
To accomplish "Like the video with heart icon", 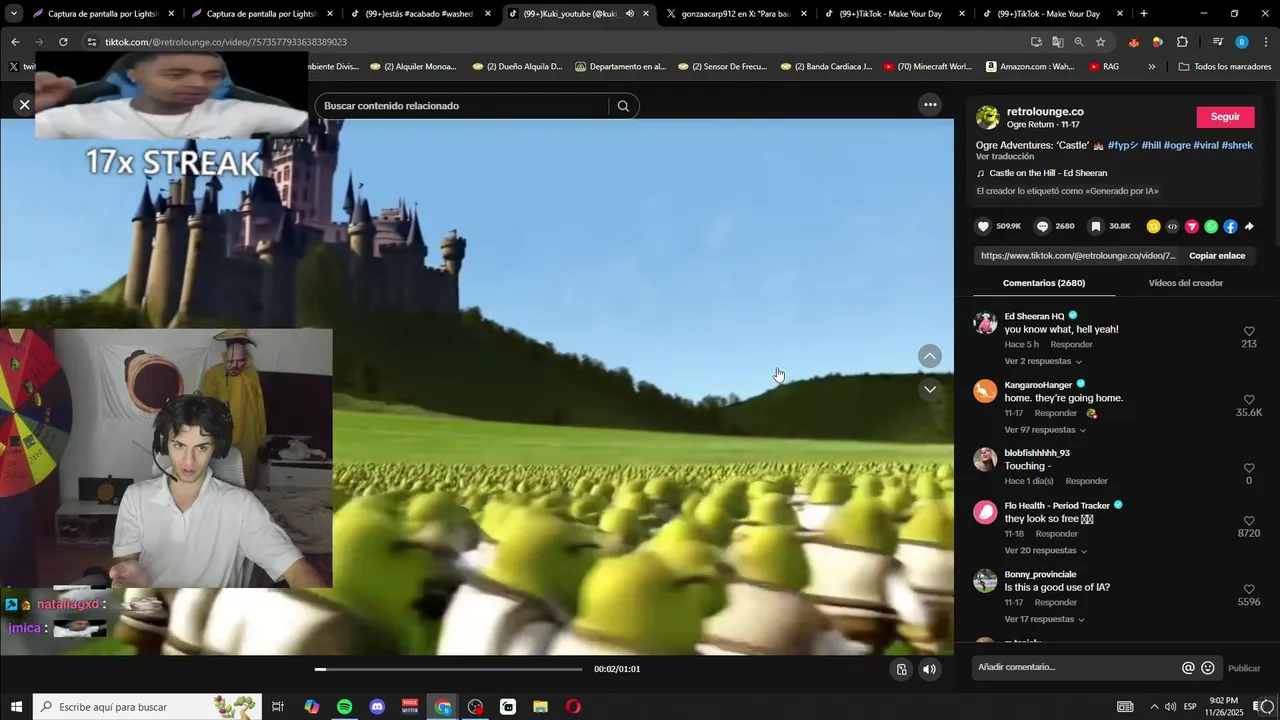I will click(983, 226).
